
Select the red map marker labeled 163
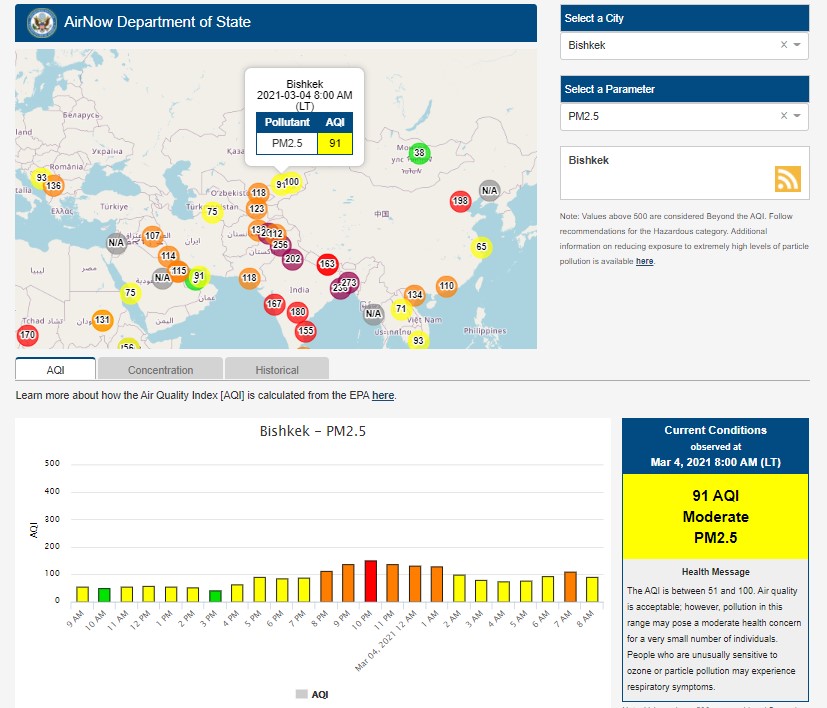pyautogui.click(x=326, y=265)
